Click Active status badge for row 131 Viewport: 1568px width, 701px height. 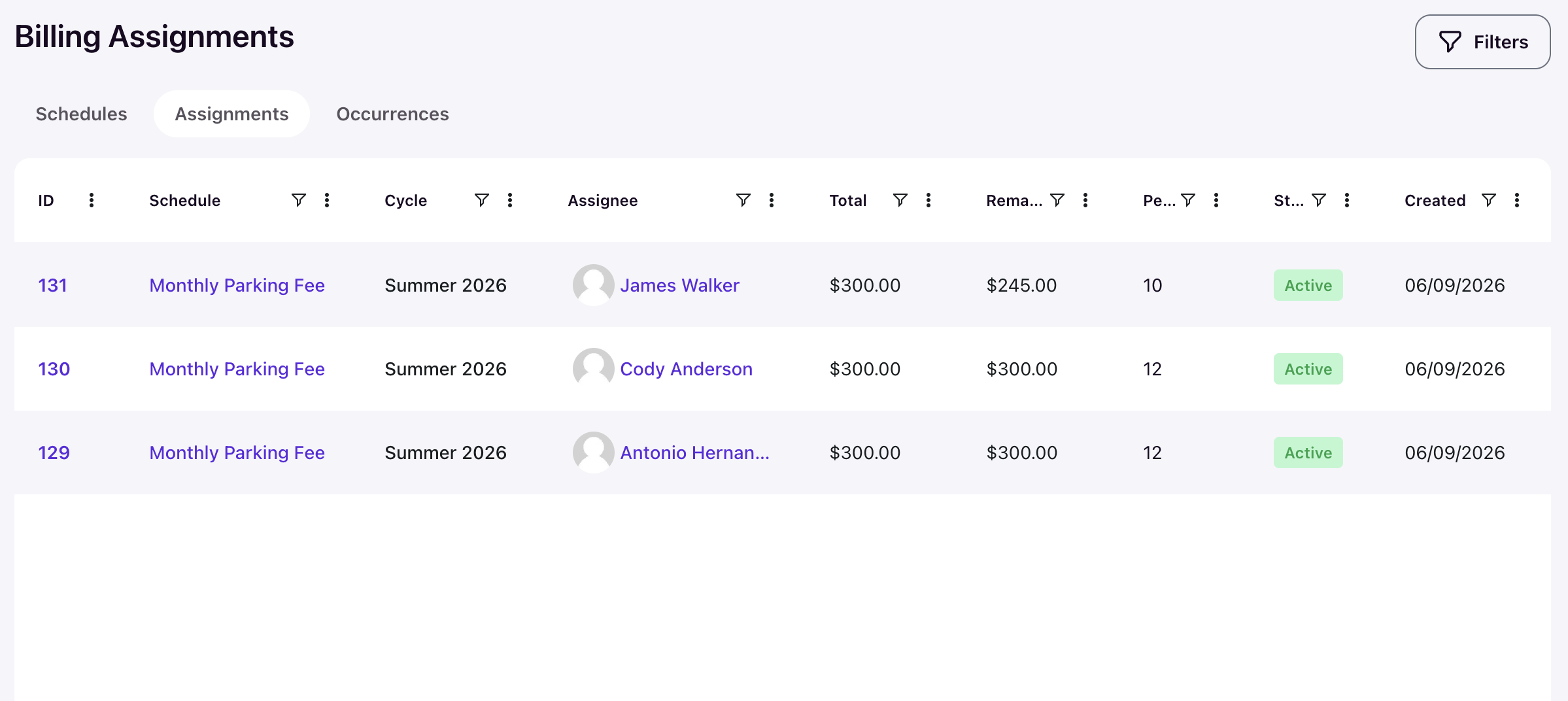point(1308,285)
